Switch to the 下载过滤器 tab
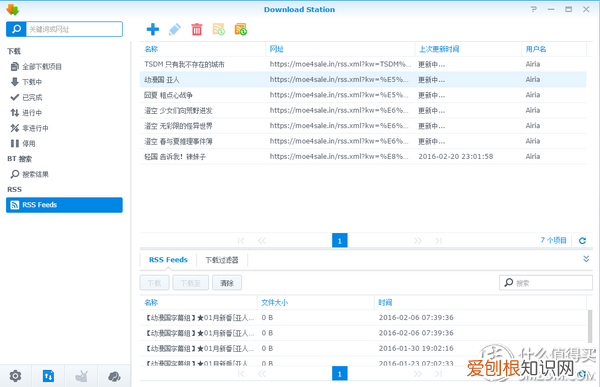Image resolution: width=600 pixels, height=387 pixels. (222, 260)
